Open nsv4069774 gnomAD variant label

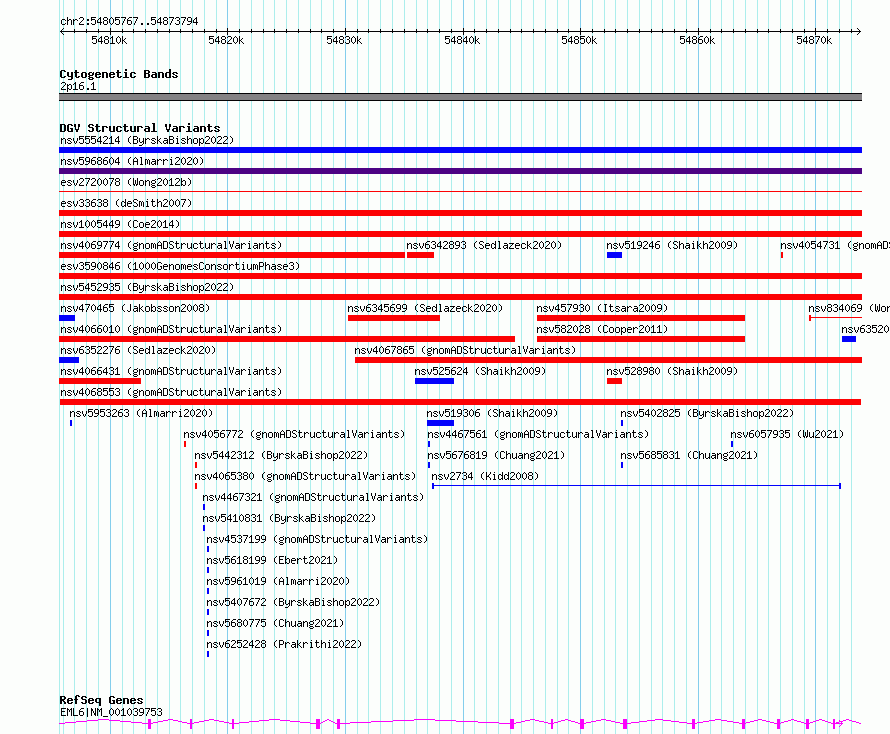171,245
